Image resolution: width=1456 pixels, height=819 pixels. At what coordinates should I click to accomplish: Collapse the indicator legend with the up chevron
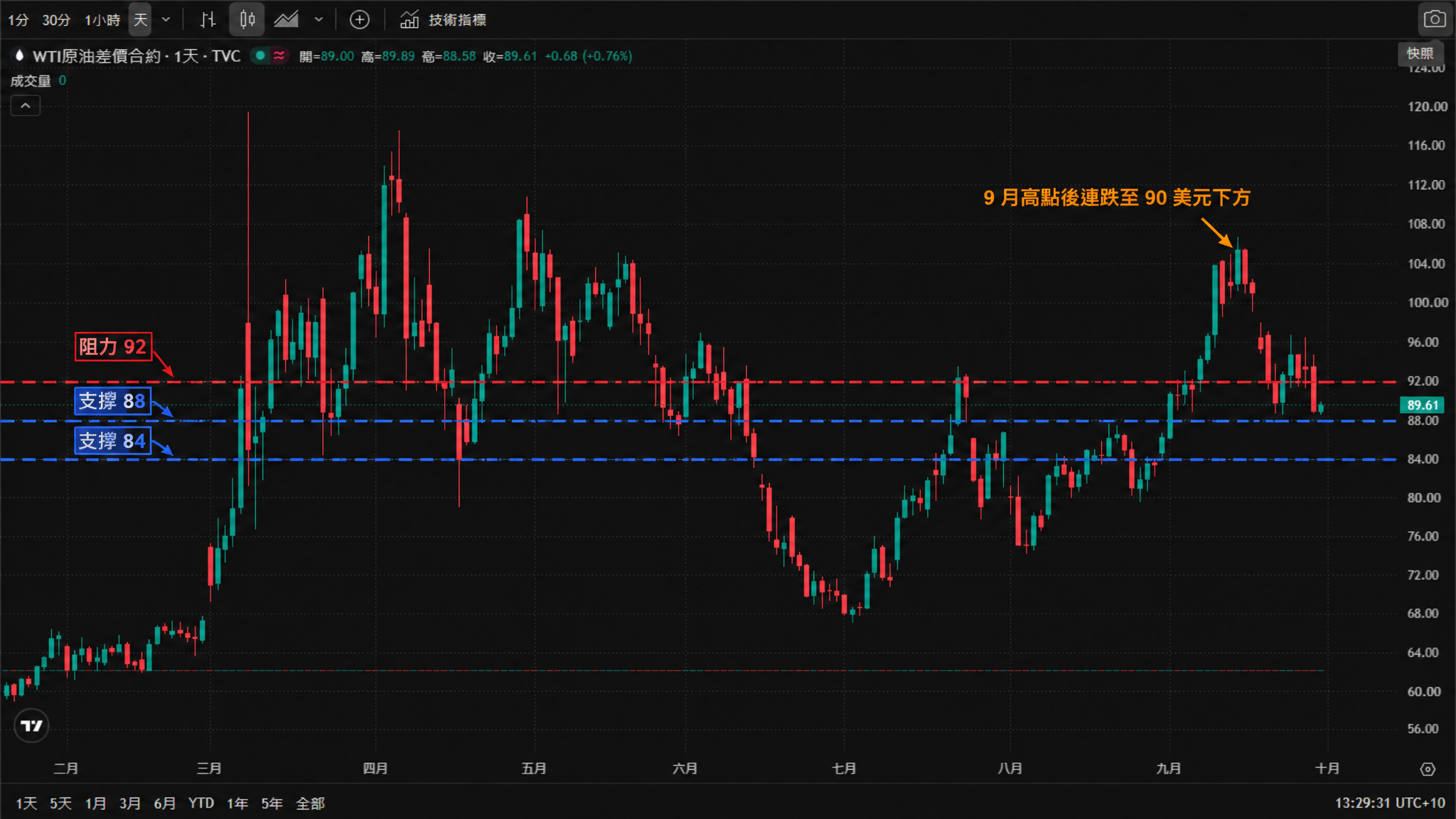click(26, 106)
